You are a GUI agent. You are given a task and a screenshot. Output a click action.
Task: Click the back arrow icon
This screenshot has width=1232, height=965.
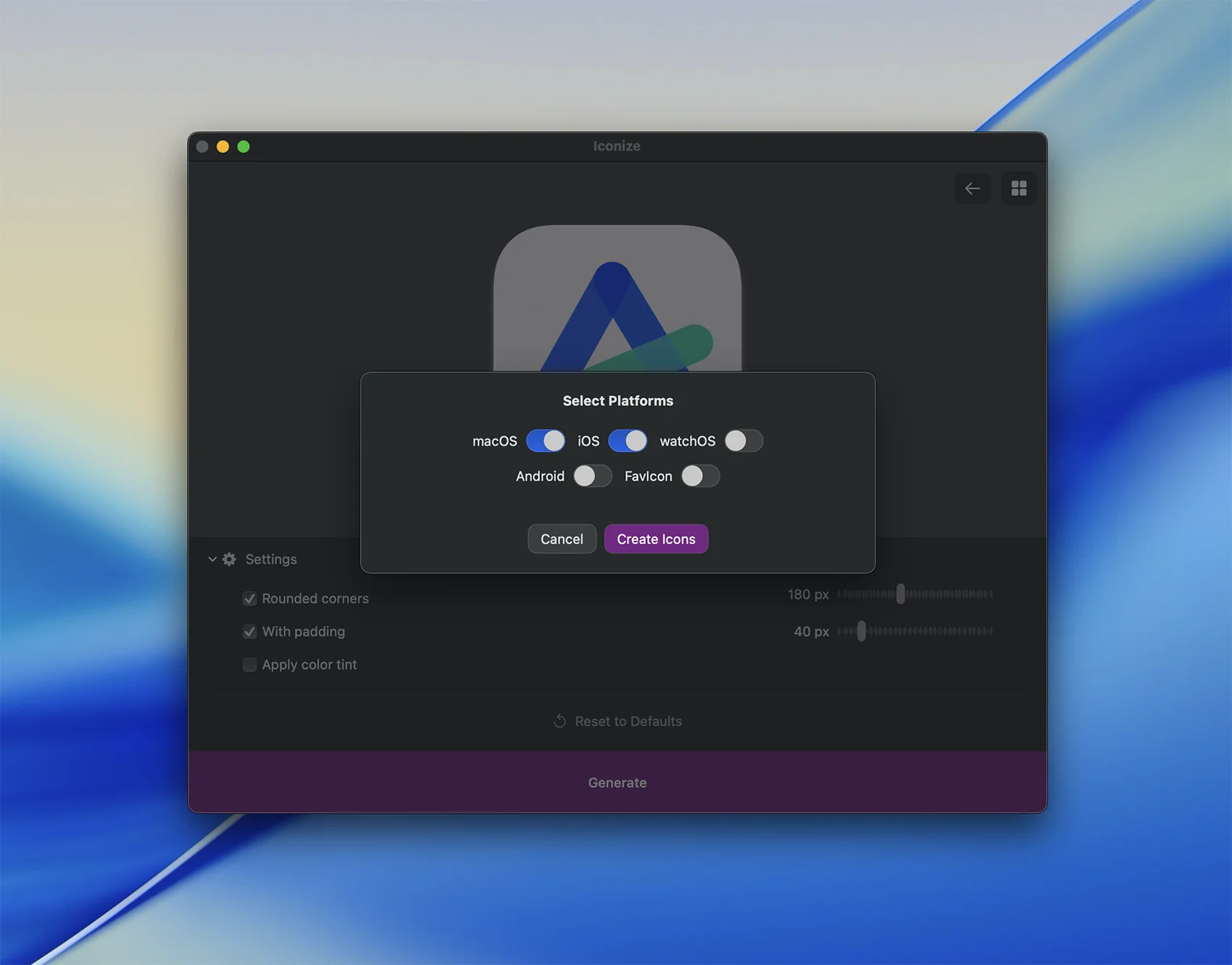(x=972, y=189)
